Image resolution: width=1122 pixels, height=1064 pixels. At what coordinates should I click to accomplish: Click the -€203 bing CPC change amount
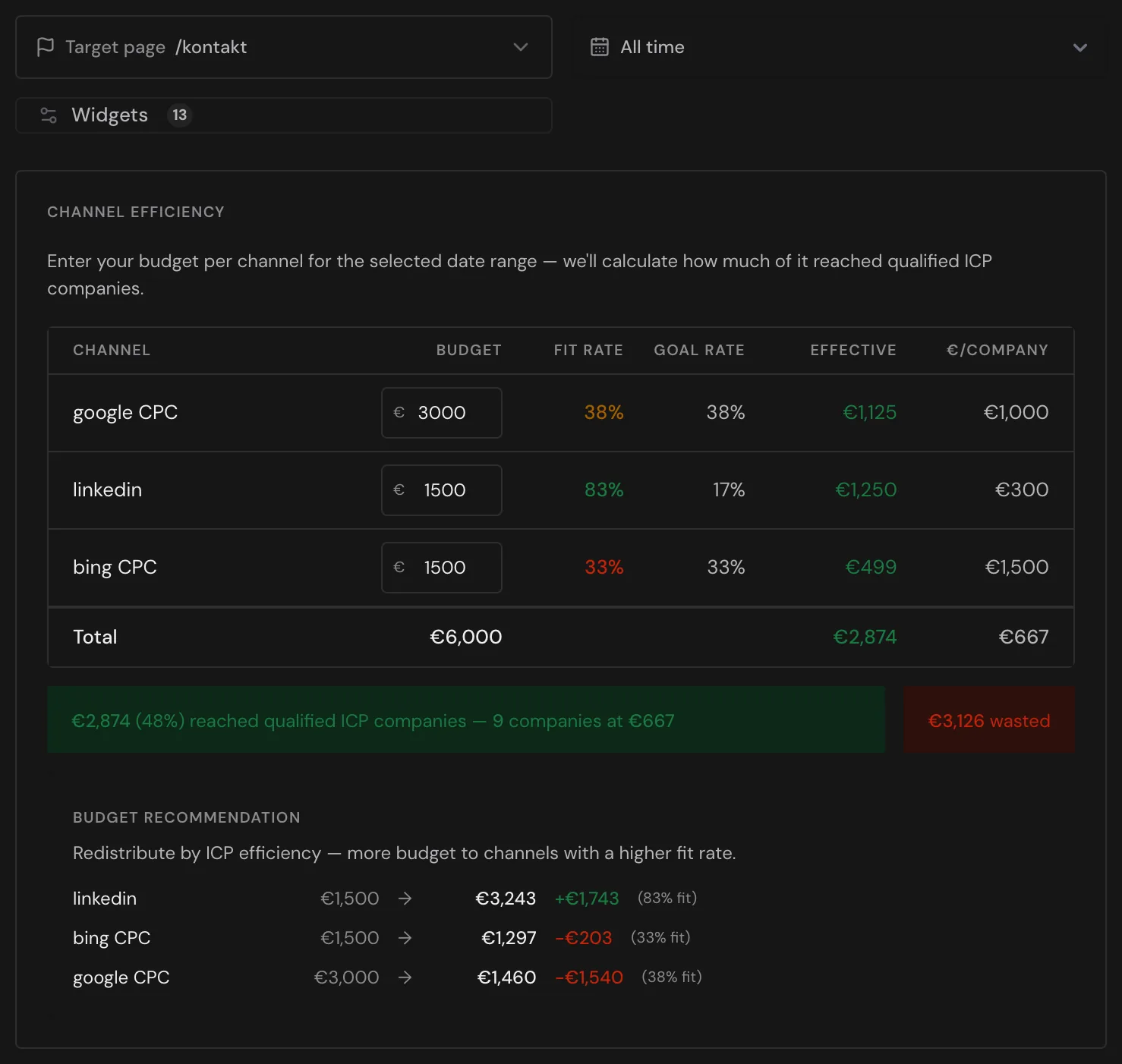[584, 938]
